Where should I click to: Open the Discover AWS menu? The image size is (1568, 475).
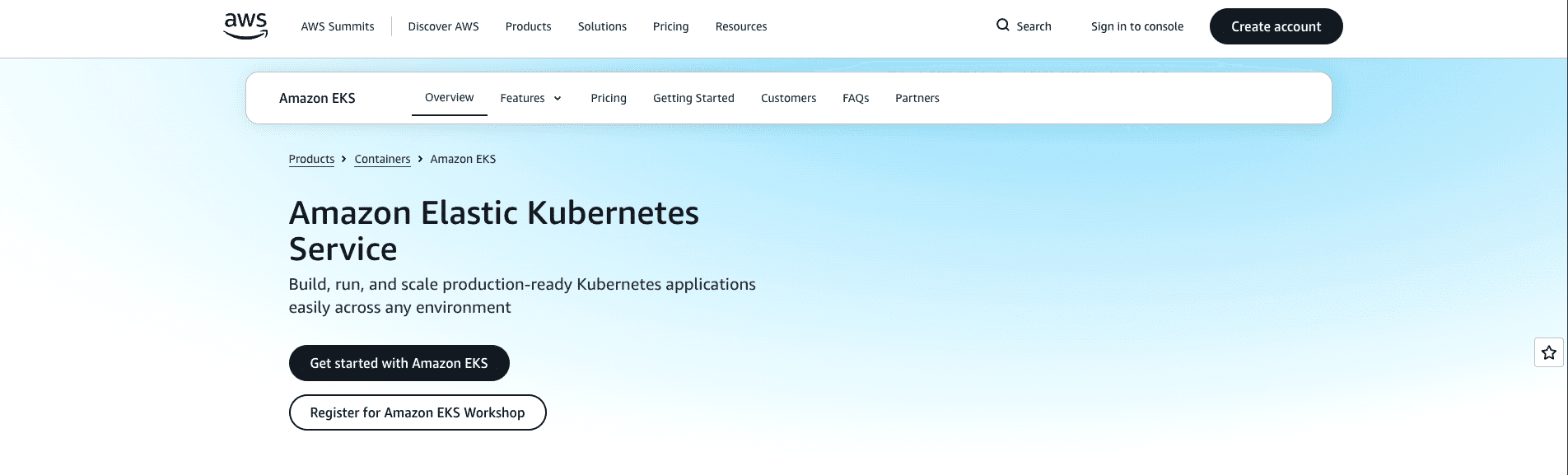(x=443, y=26)
